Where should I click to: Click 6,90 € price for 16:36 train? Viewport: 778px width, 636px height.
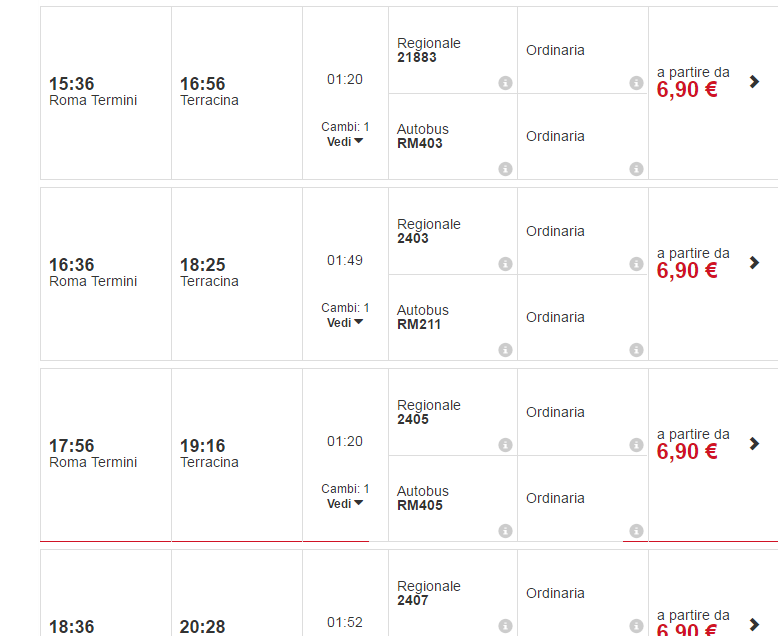click(687, 271)
